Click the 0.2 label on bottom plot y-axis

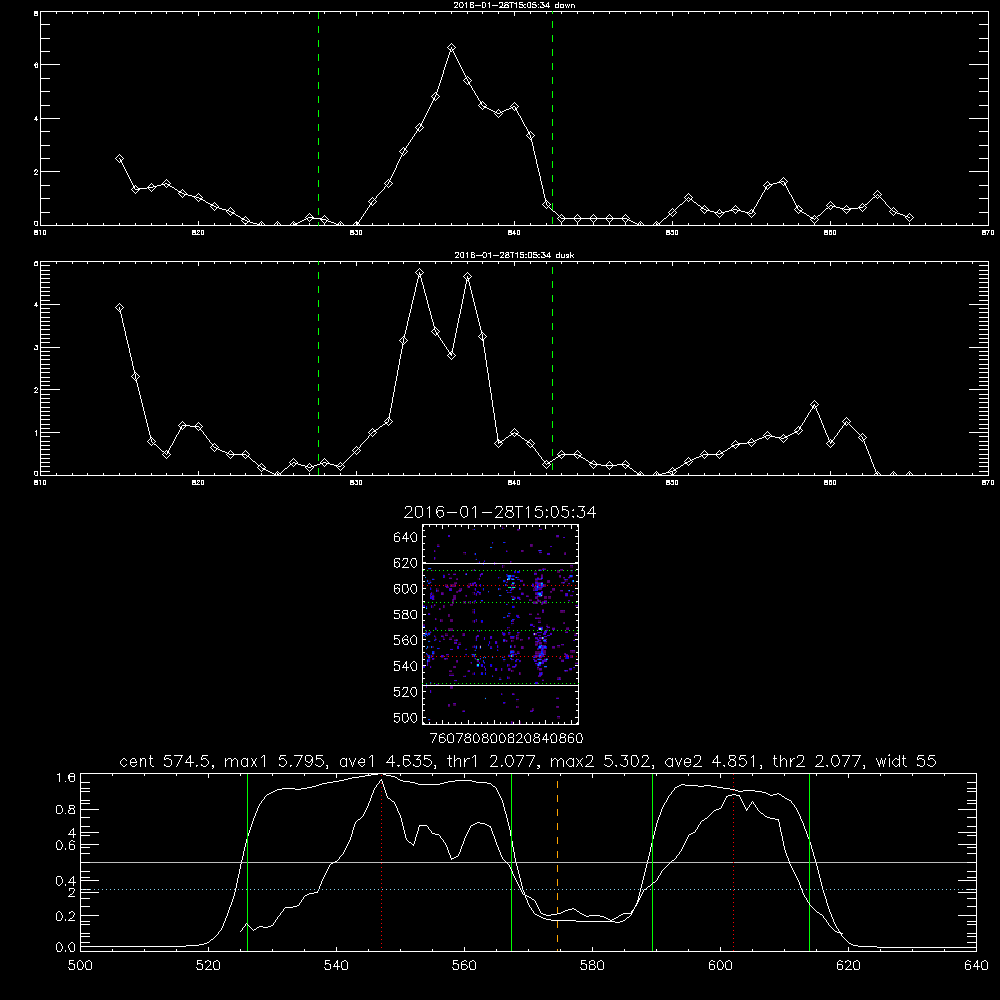(x=66, y=916)
